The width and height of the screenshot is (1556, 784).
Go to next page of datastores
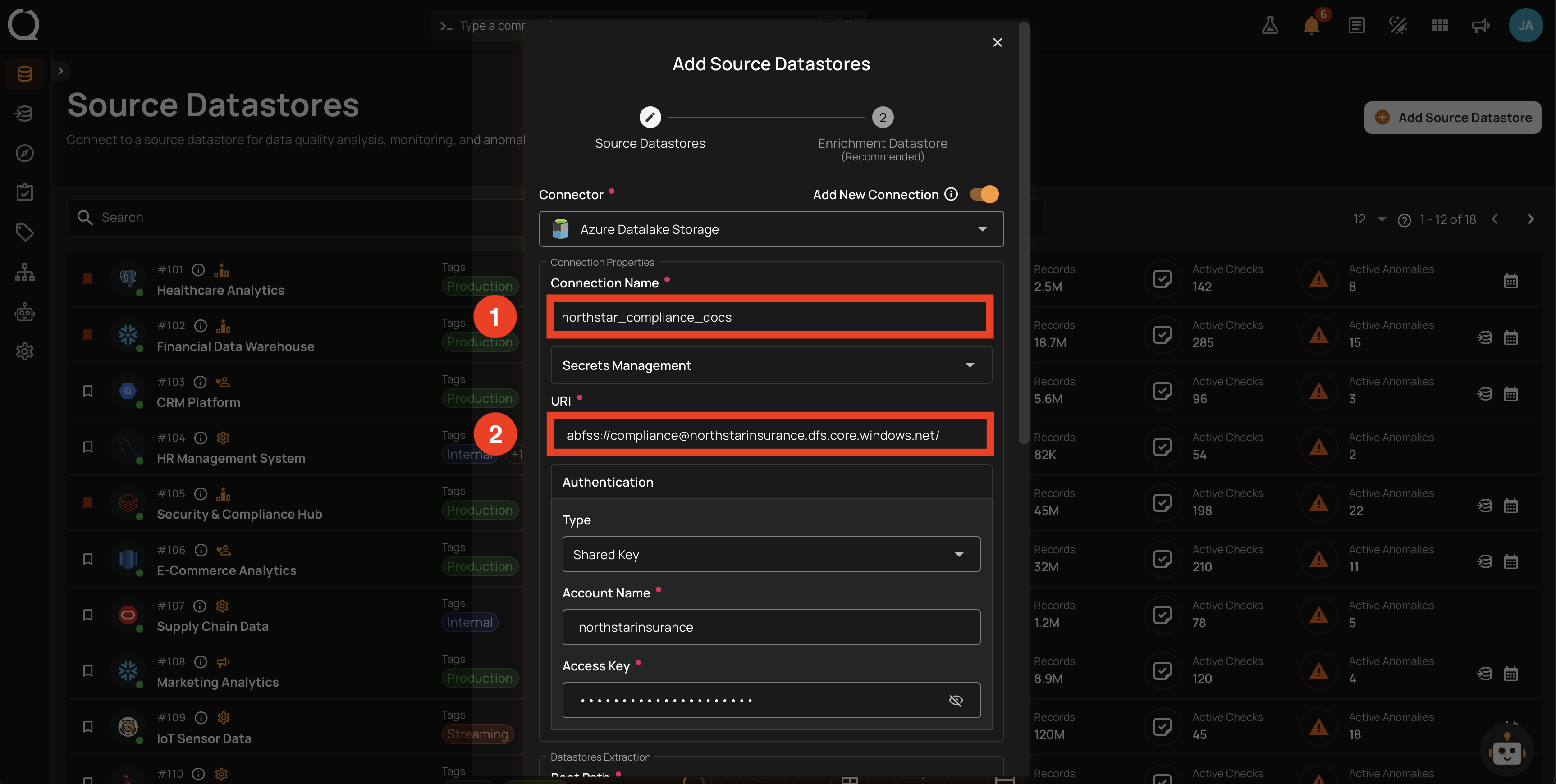pyautogui.click(x=1530, y=219)
